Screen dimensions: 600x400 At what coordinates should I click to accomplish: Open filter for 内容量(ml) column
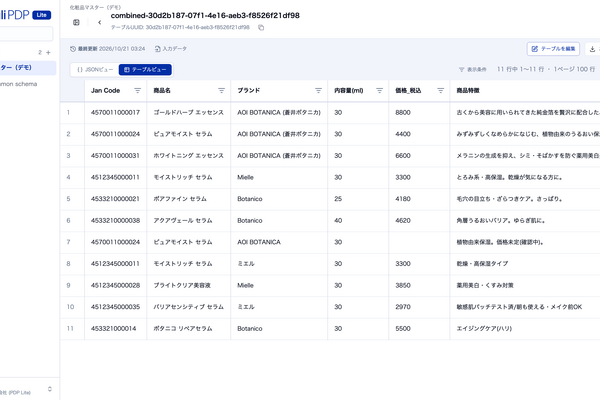[x=379, y=91]
